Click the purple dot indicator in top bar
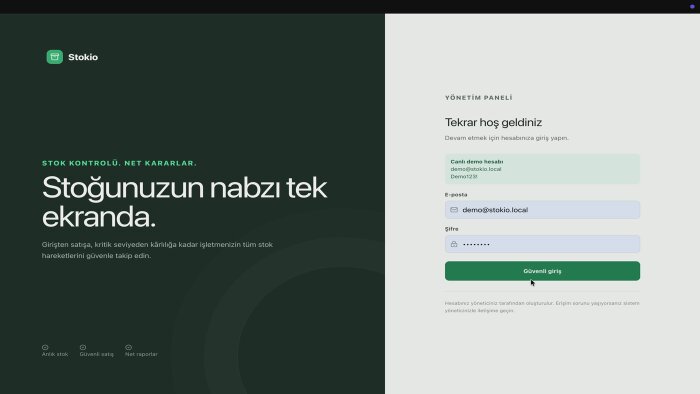The height and width of the screenshot is (394, 700). (692, 7)
